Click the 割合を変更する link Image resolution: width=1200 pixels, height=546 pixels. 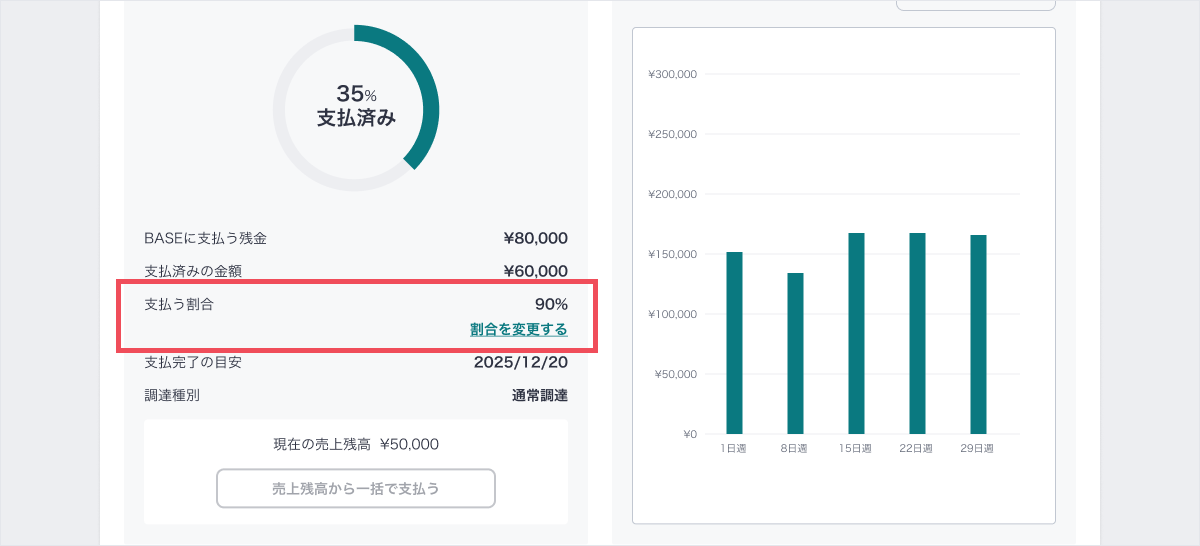(x=518, y=329)
